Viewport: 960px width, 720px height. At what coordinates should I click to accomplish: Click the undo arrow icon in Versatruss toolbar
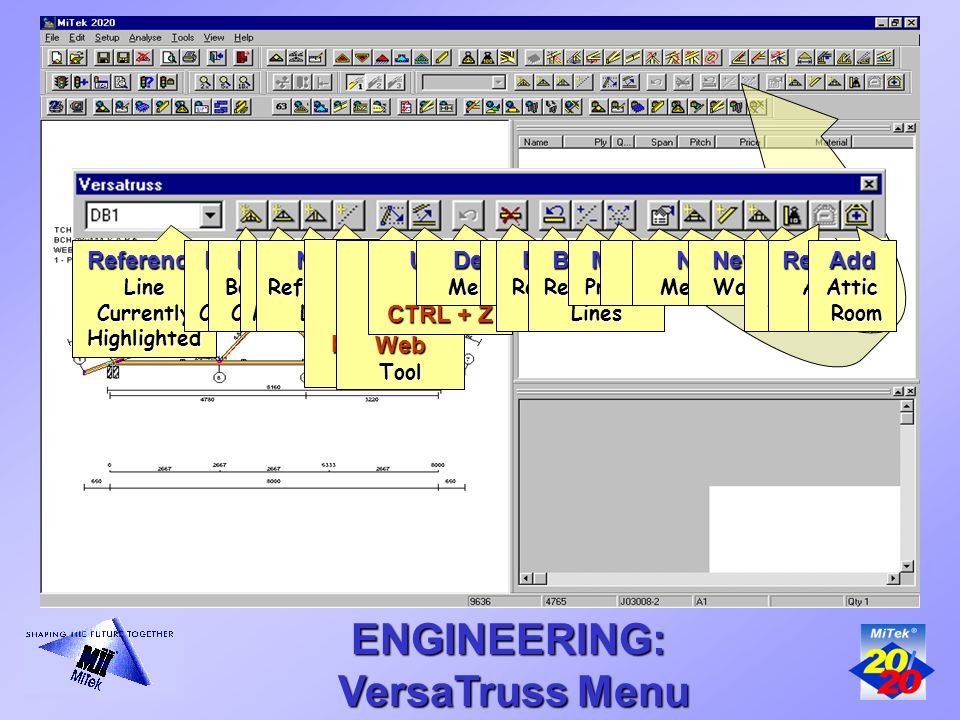coord(468,215)
